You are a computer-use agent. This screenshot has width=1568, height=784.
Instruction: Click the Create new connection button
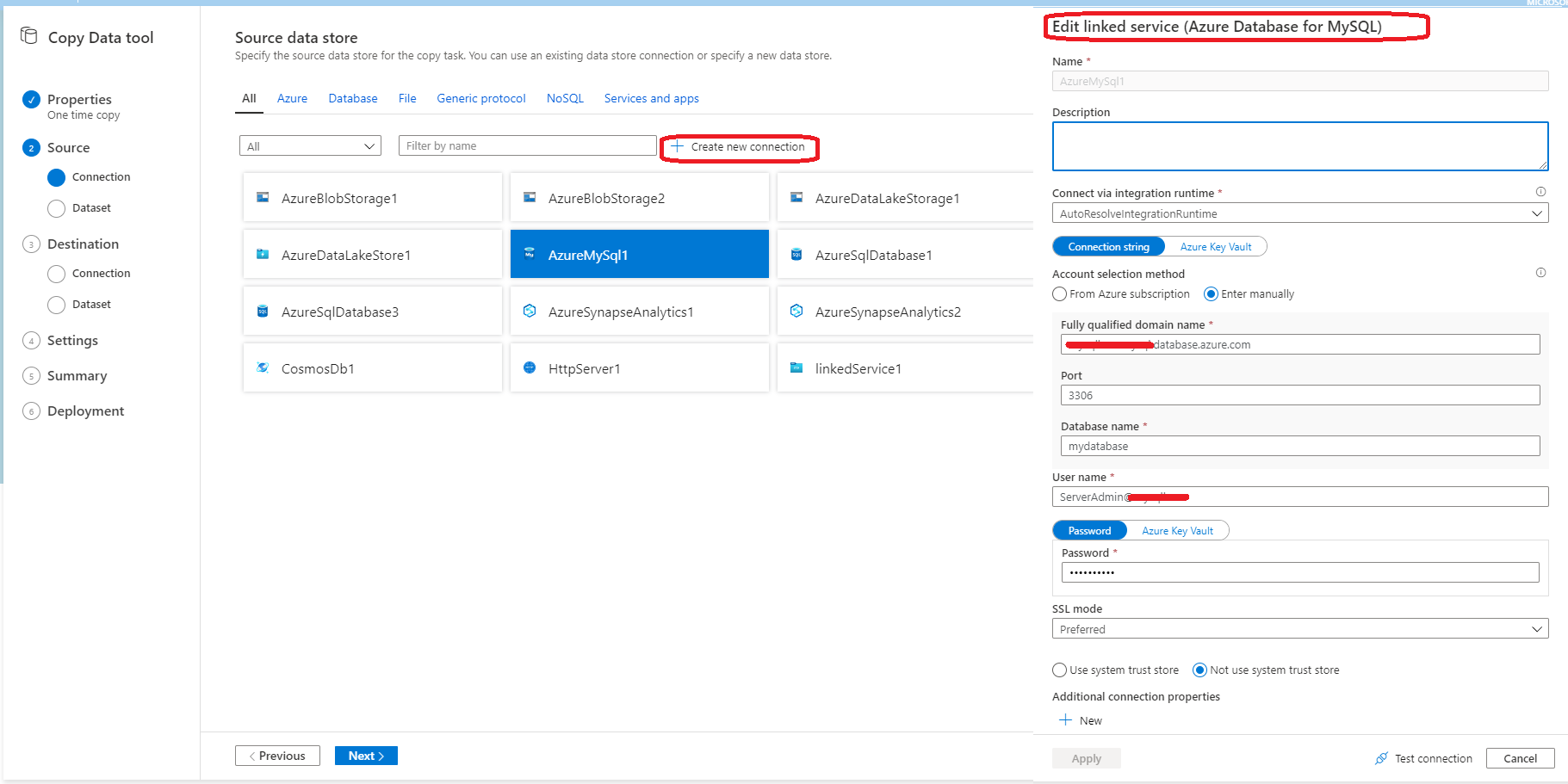coord(739,147)
